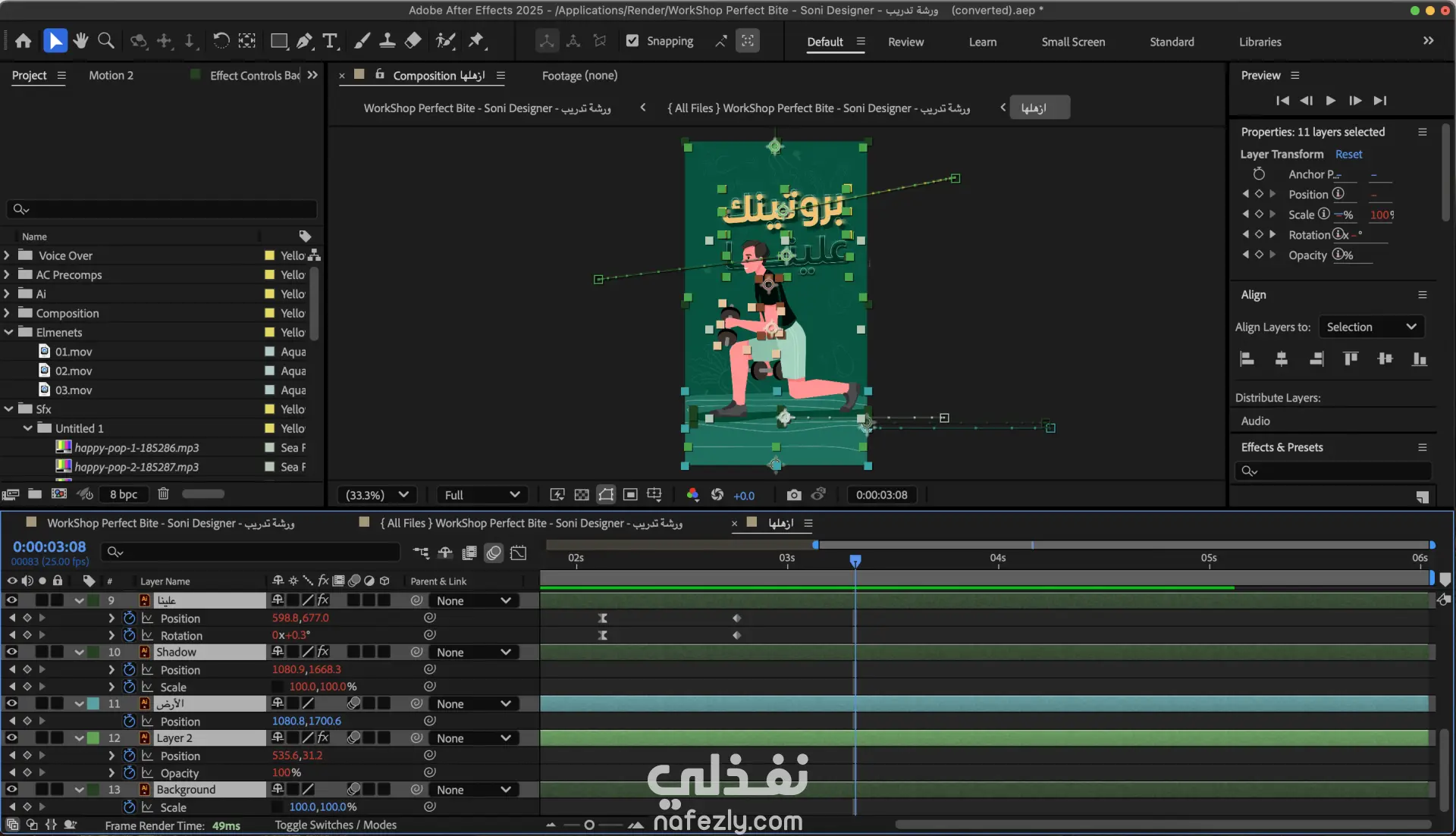Open the magnification ratio dropdown (33.3%)
Viewport: 1456px width, 836px height.
pos(377,495)
